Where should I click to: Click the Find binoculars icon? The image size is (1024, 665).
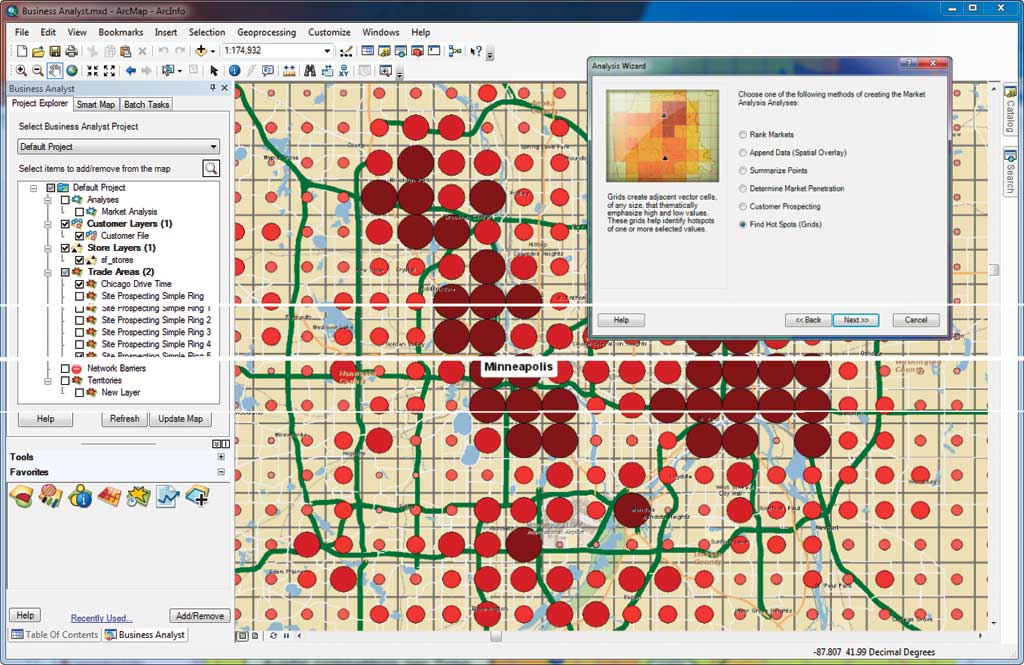click(x=310, y=71)
